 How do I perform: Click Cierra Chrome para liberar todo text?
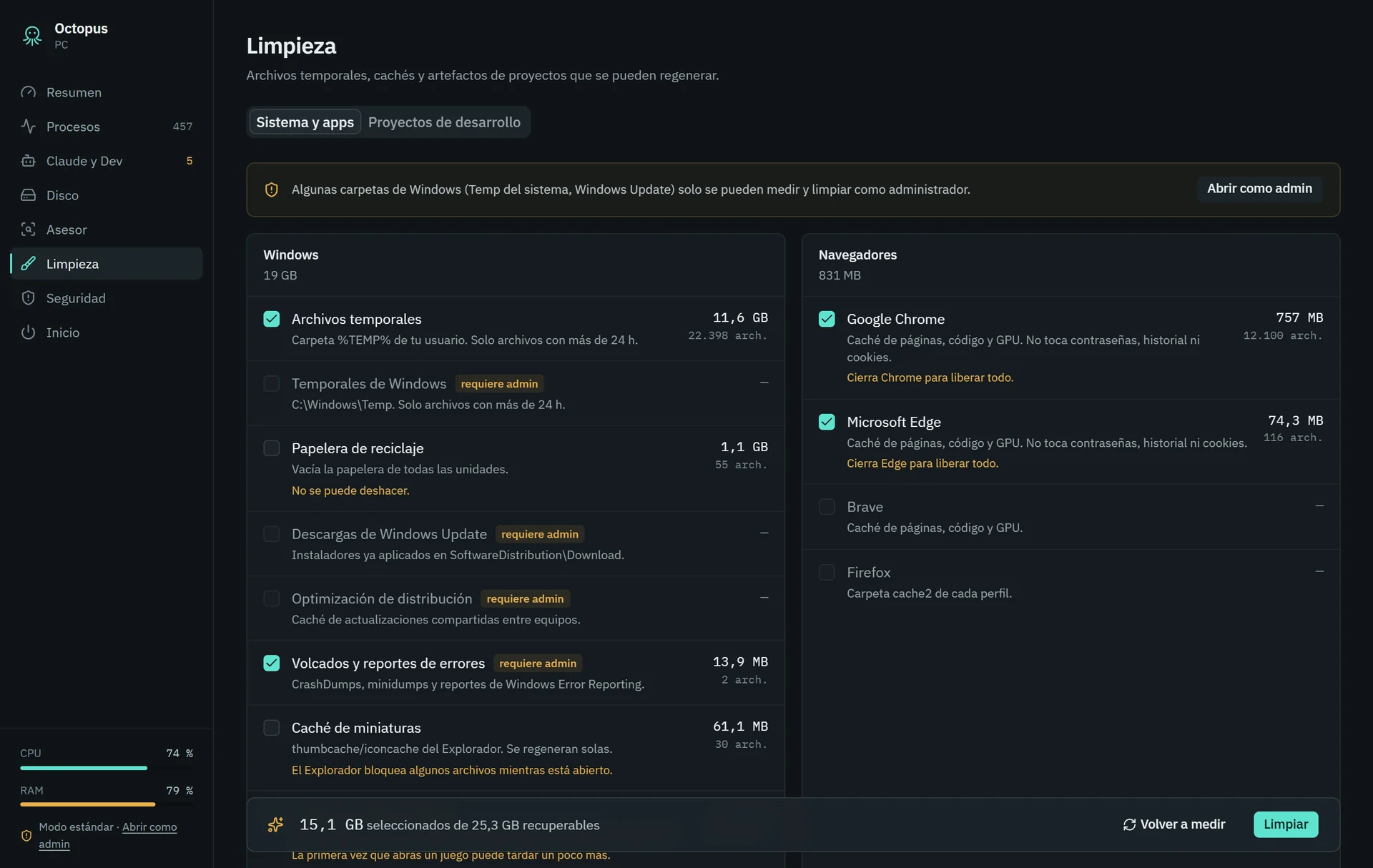[x=930, y=378]
